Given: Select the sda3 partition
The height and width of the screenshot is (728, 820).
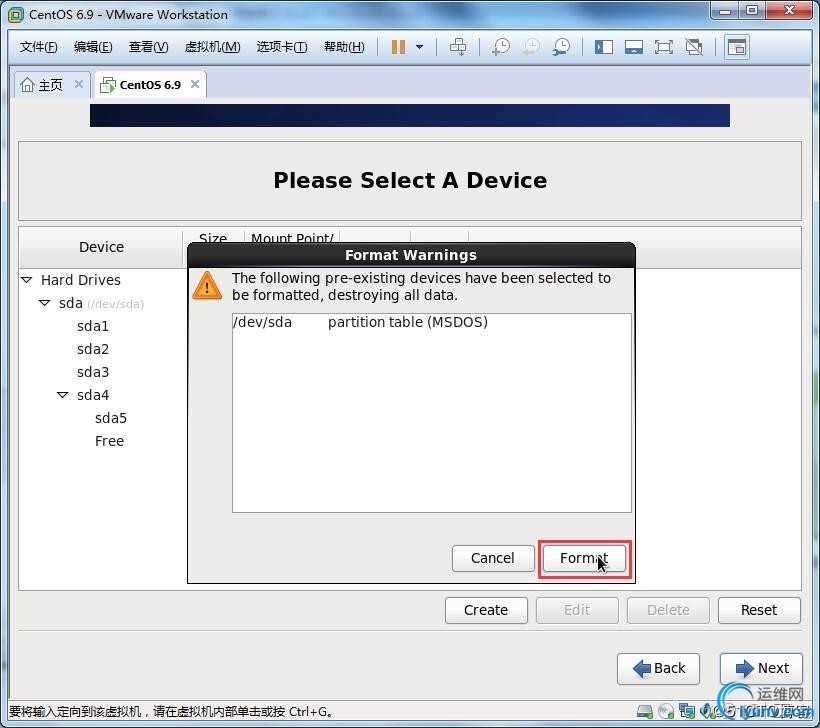Looking at the screenshot, I should tap(93, 372).
